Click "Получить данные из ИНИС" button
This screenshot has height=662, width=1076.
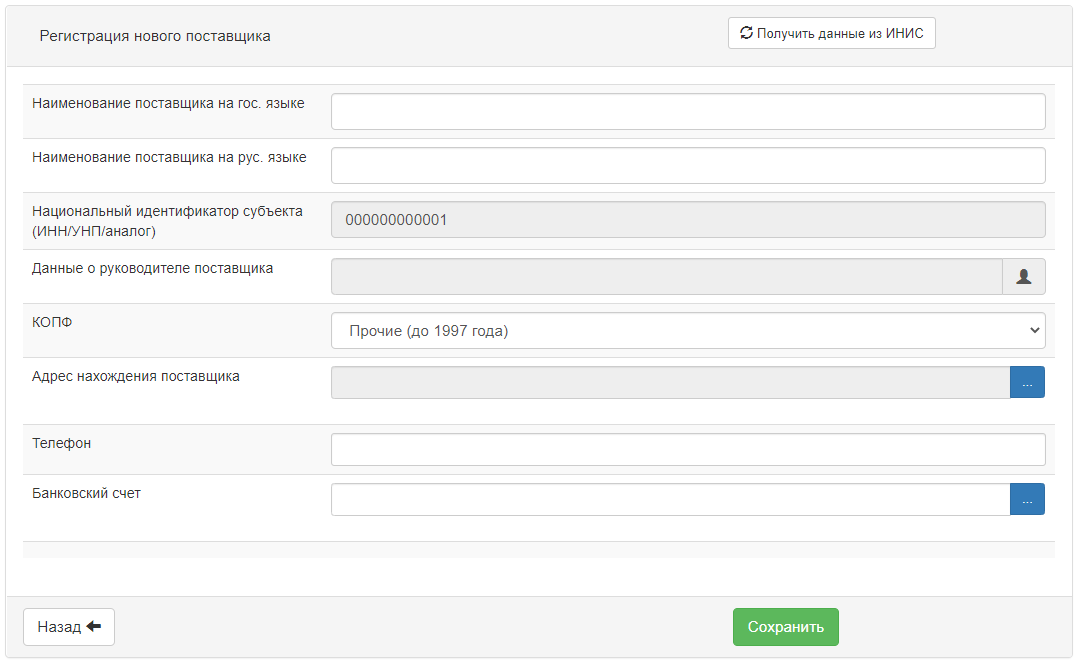tap(832, 33)
